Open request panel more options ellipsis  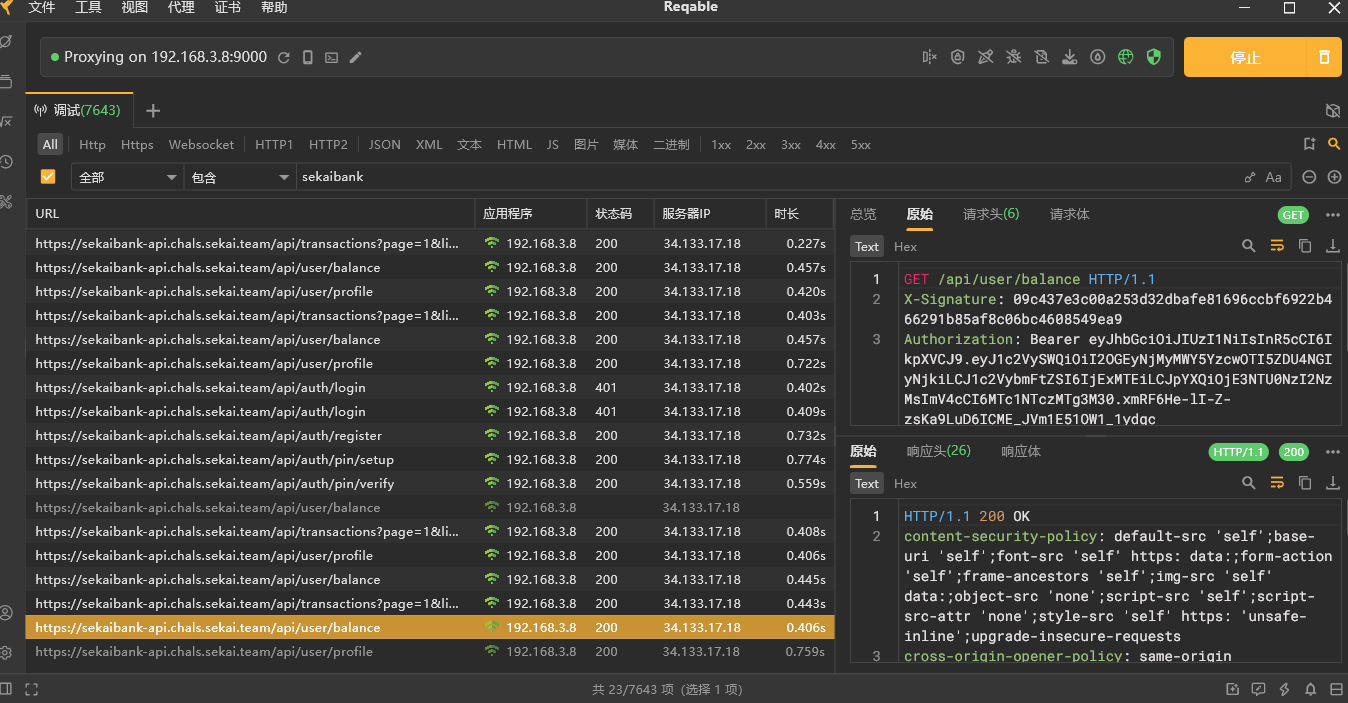coord(1332,214)
